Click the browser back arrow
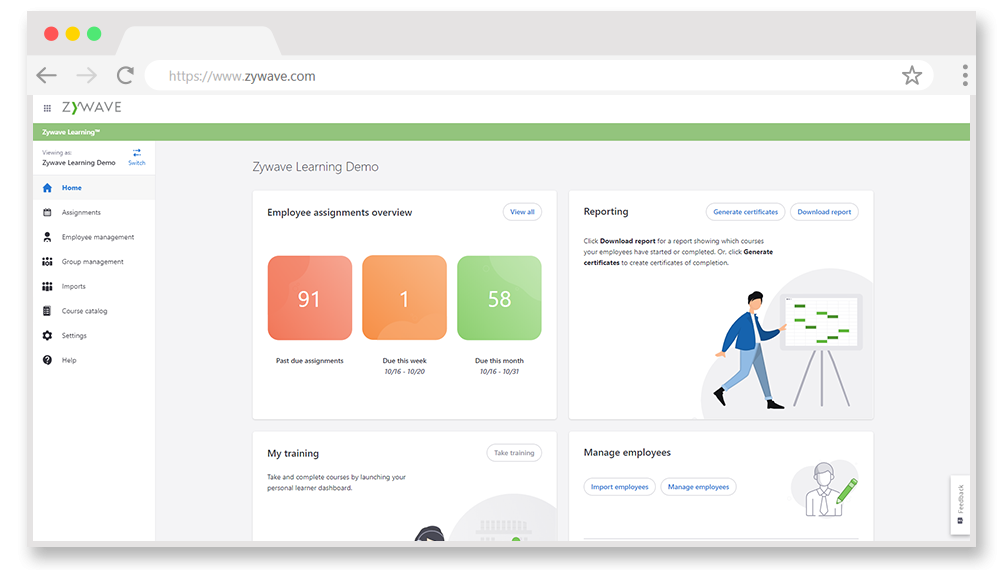 47,75
